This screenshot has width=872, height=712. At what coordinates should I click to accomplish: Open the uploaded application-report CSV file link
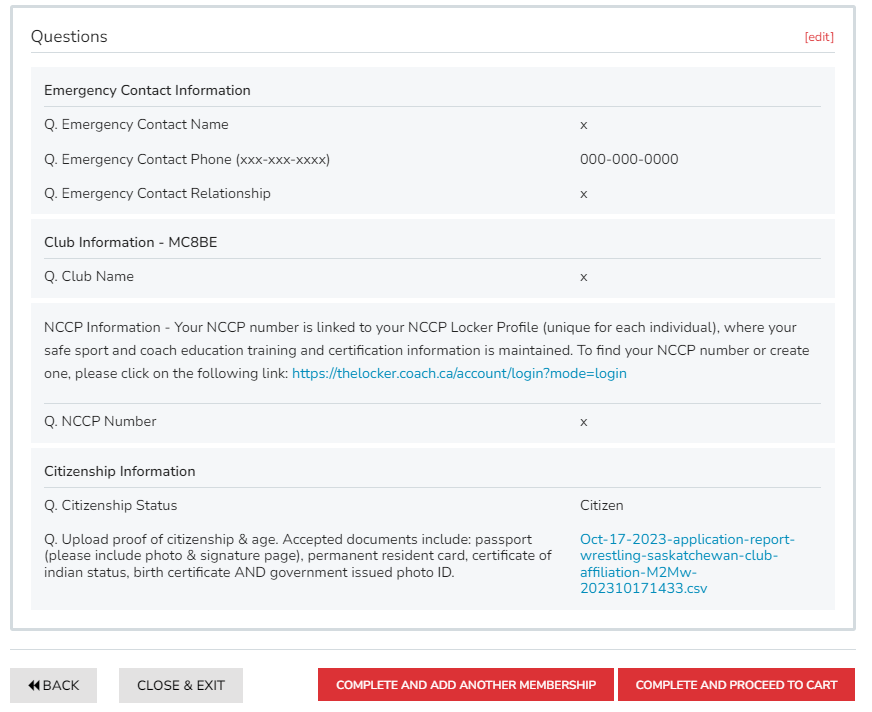point(687,564)
